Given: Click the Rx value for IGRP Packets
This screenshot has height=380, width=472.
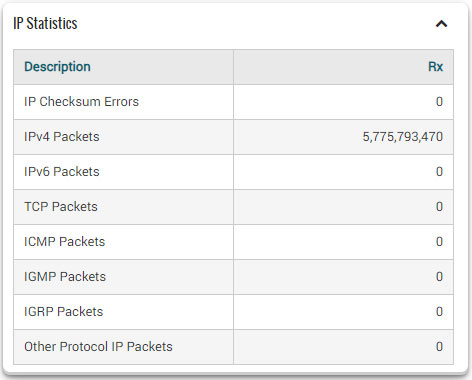Looking at the screenshot, I should pyautogui.click(x=439, y=312).
